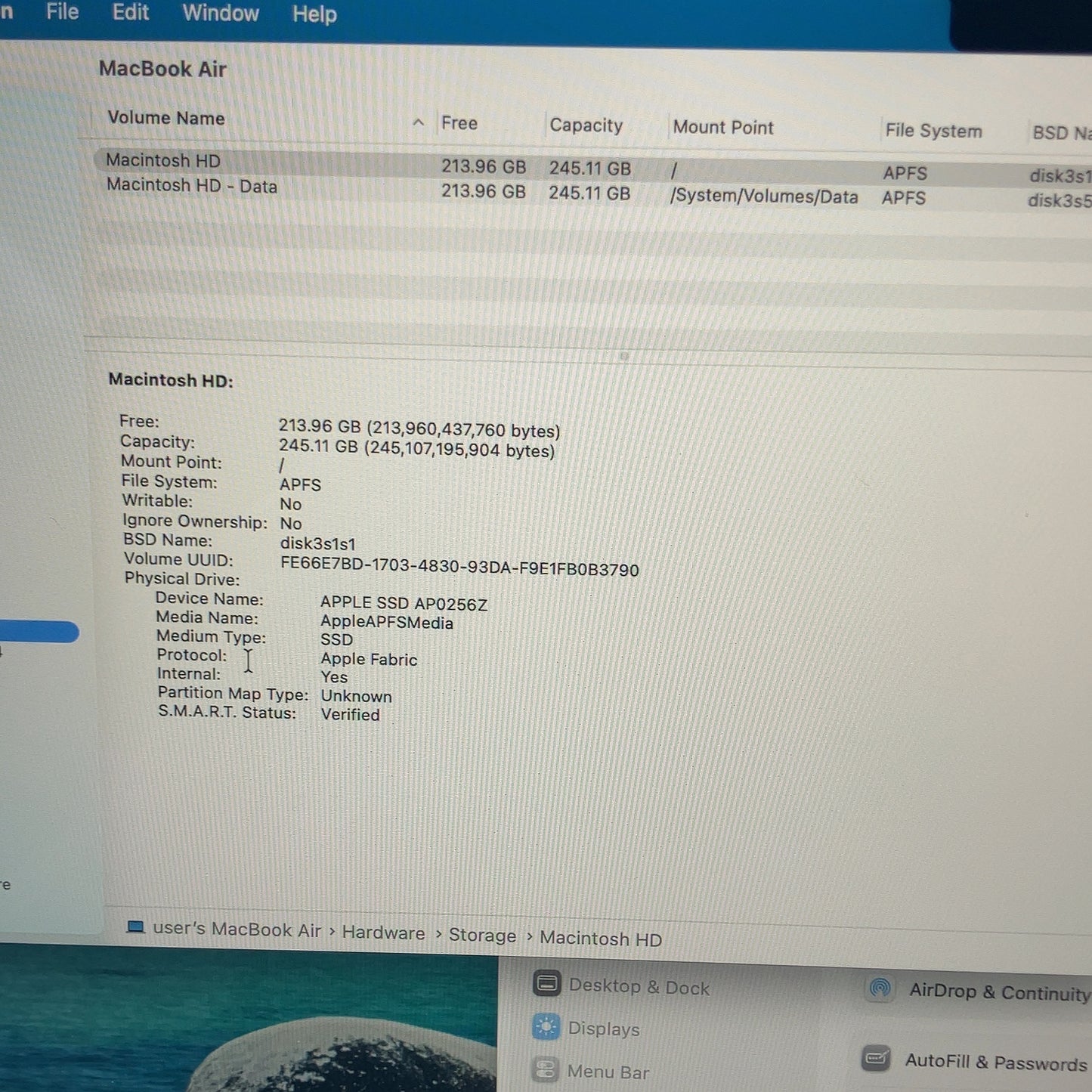Open the Window menu
This screenshot has height=1092, width=1092.
tap(221, 14)
